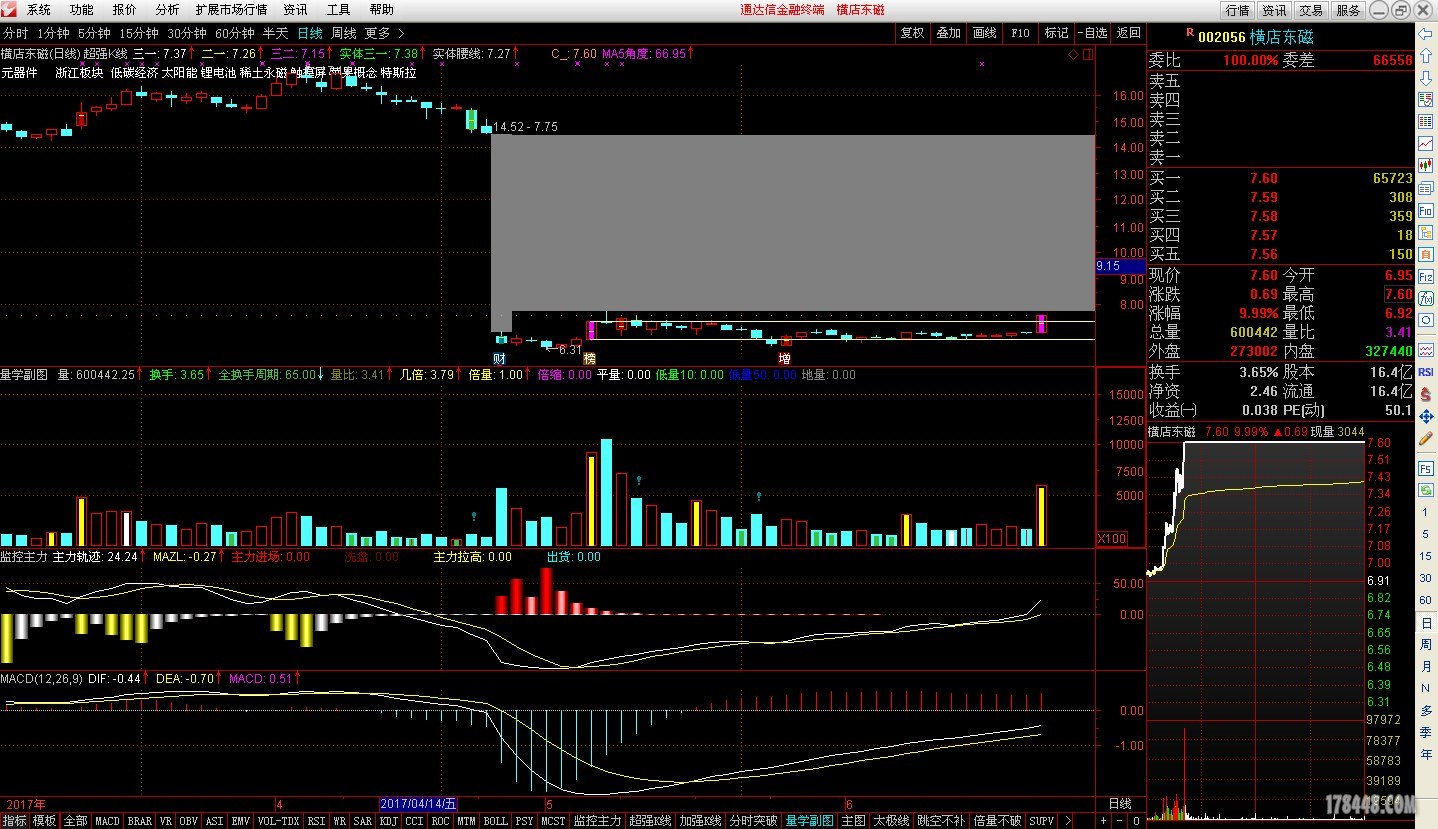Click the RSI indicator sidebar icon
Viewport: 1438px width, 829px height.
tap(1426, 372)
